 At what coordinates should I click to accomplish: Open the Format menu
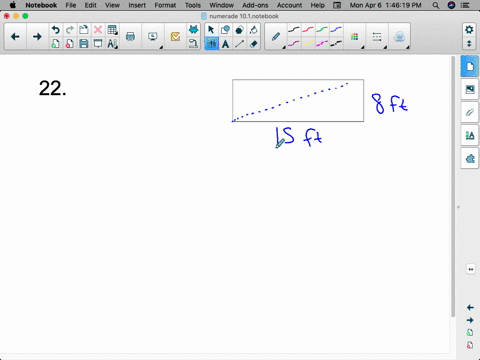pyautogui.click(x=165, y=5)
